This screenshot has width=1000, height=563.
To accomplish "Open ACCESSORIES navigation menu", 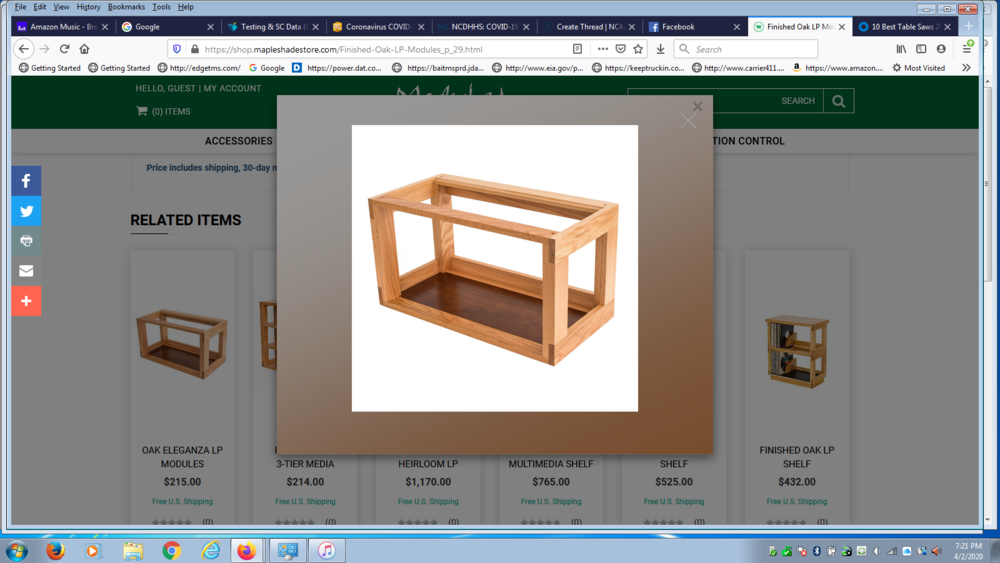I will pyautogui.click(x=239, y=141).
